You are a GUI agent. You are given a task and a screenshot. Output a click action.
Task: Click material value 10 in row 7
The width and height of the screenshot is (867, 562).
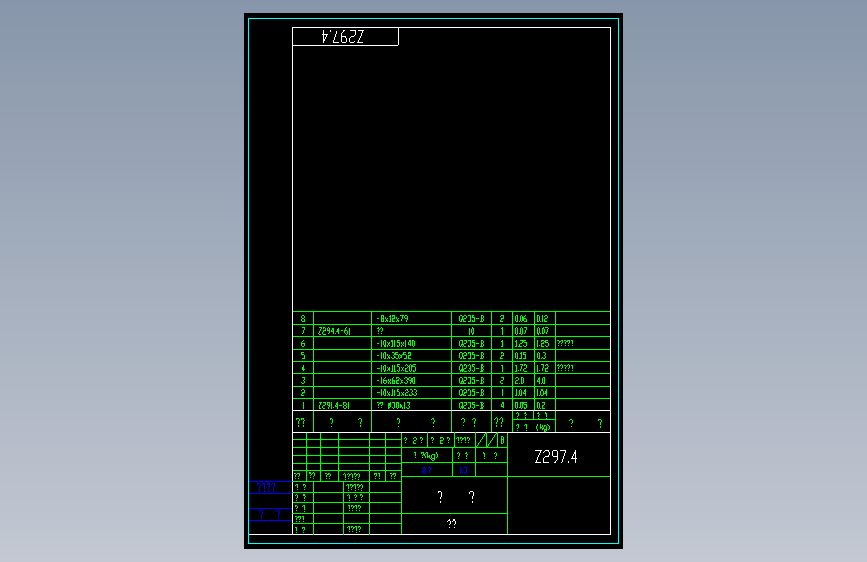[471, 331]
